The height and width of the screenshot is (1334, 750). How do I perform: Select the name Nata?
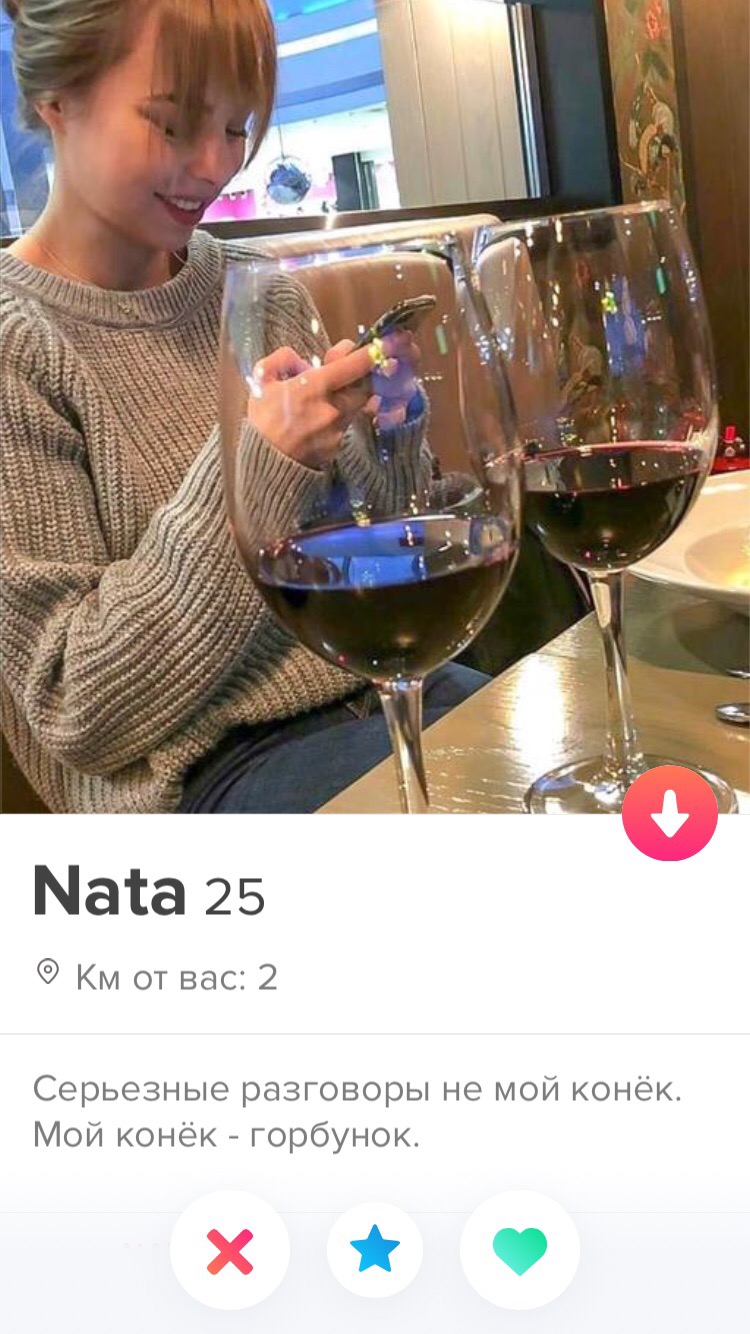[109, 891]
